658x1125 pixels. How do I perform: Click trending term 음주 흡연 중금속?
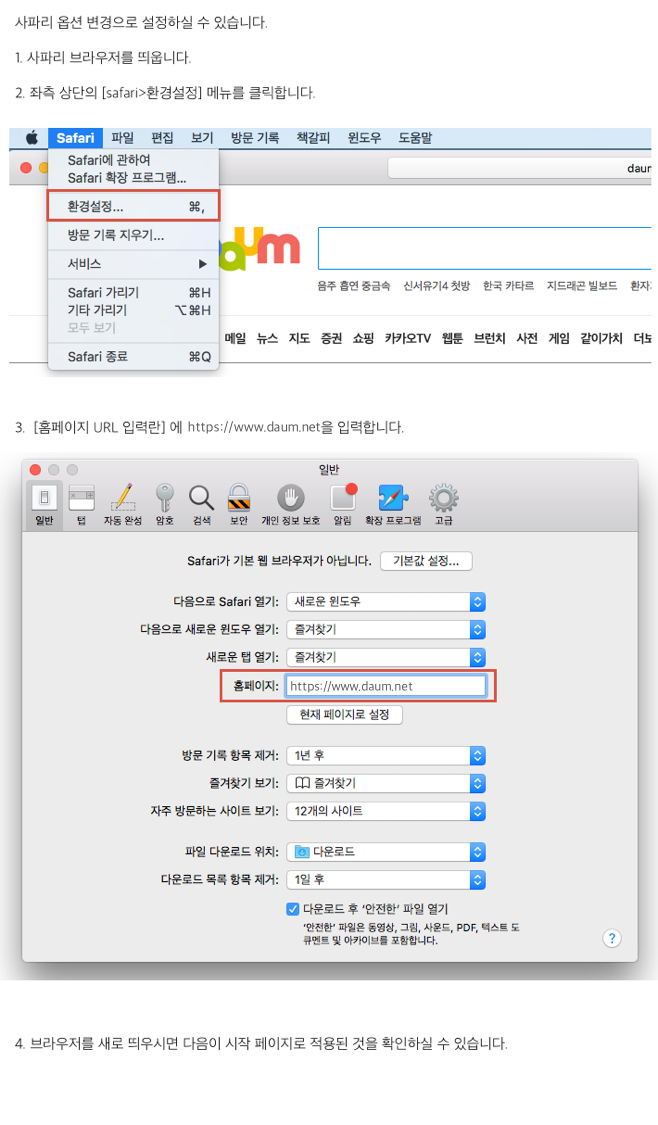click(354, 286)
